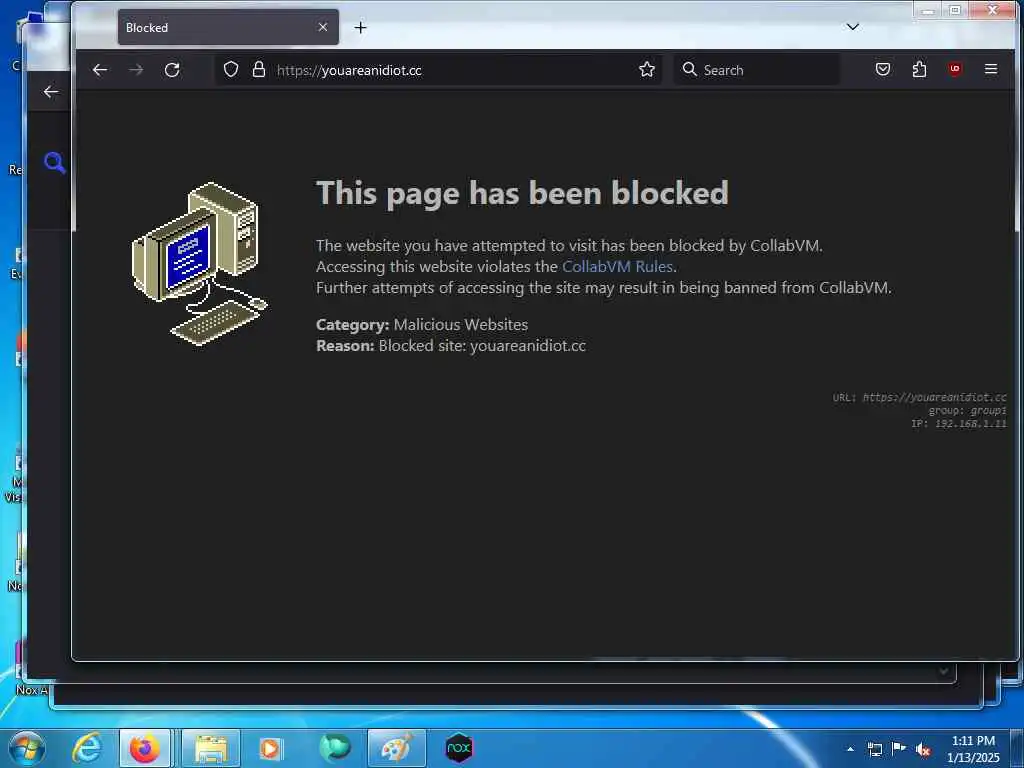Open the CollabVM Rules link
Viewport: 1024px width, 768px height.
(617, 266)
